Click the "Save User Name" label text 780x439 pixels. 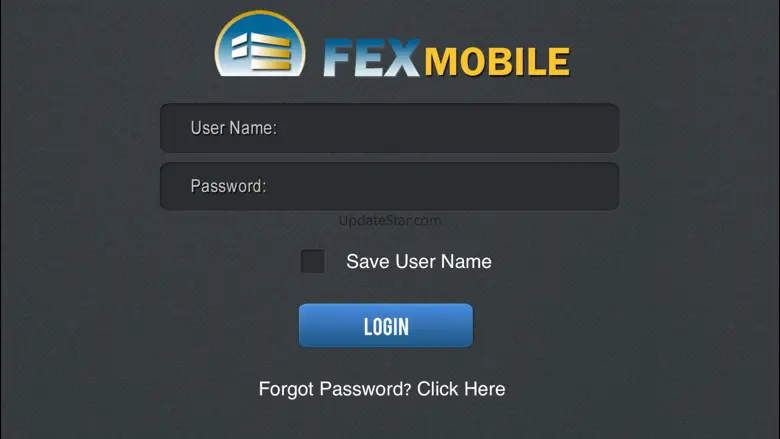[x=419, y=262]
